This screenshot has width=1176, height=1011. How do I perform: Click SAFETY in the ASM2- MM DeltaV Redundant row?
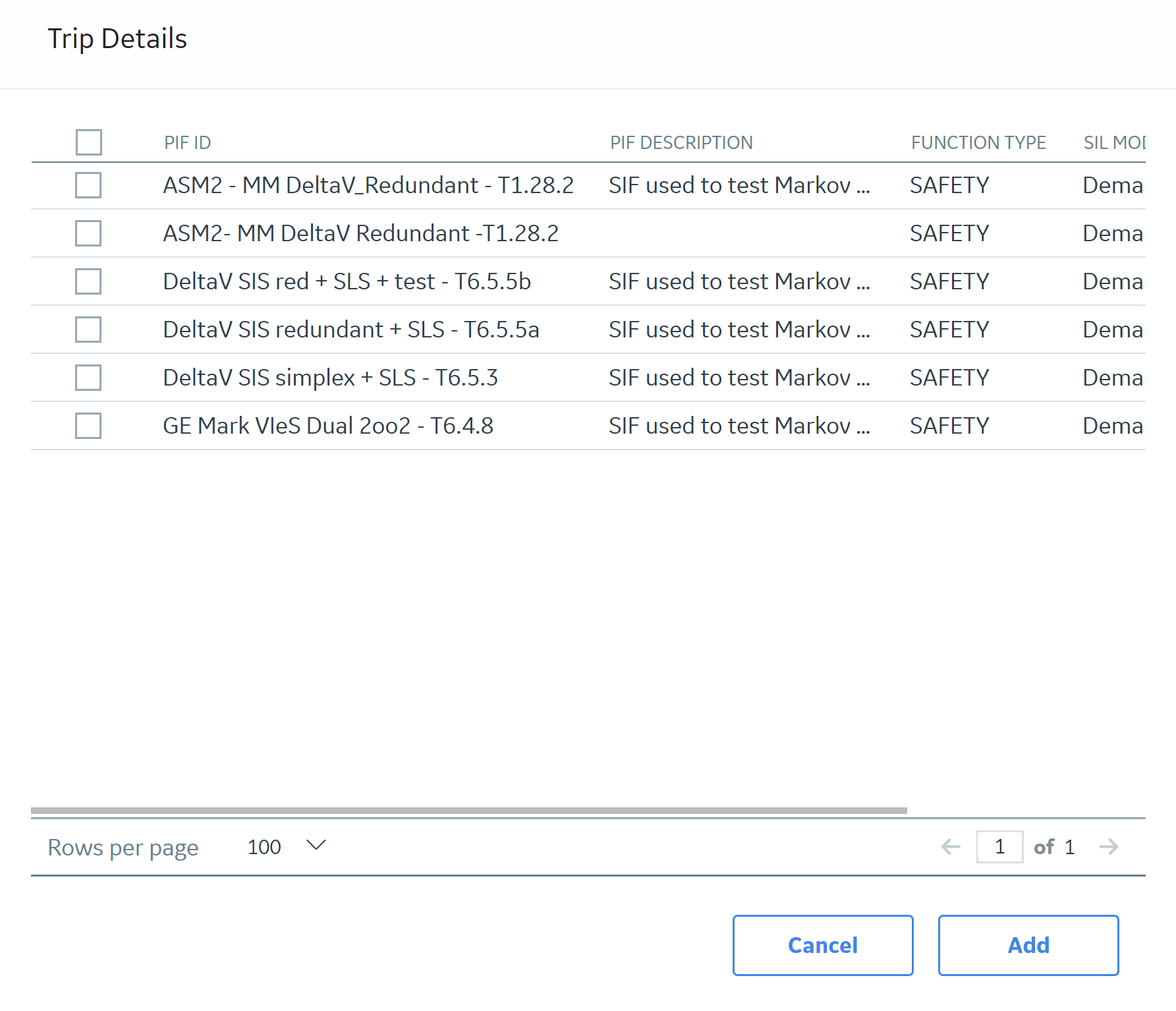tap(949, 233)
